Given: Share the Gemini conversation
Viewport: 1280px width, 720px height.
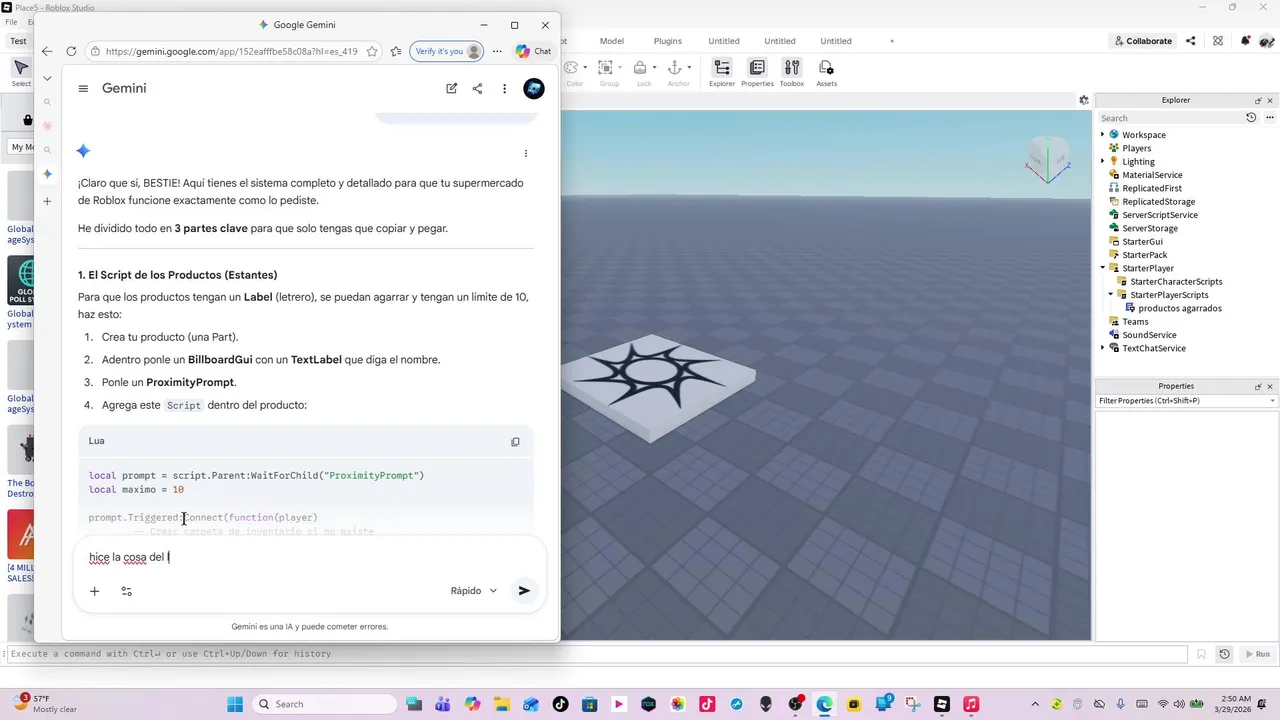Looking at the screenshot, I should click(478, 88).
